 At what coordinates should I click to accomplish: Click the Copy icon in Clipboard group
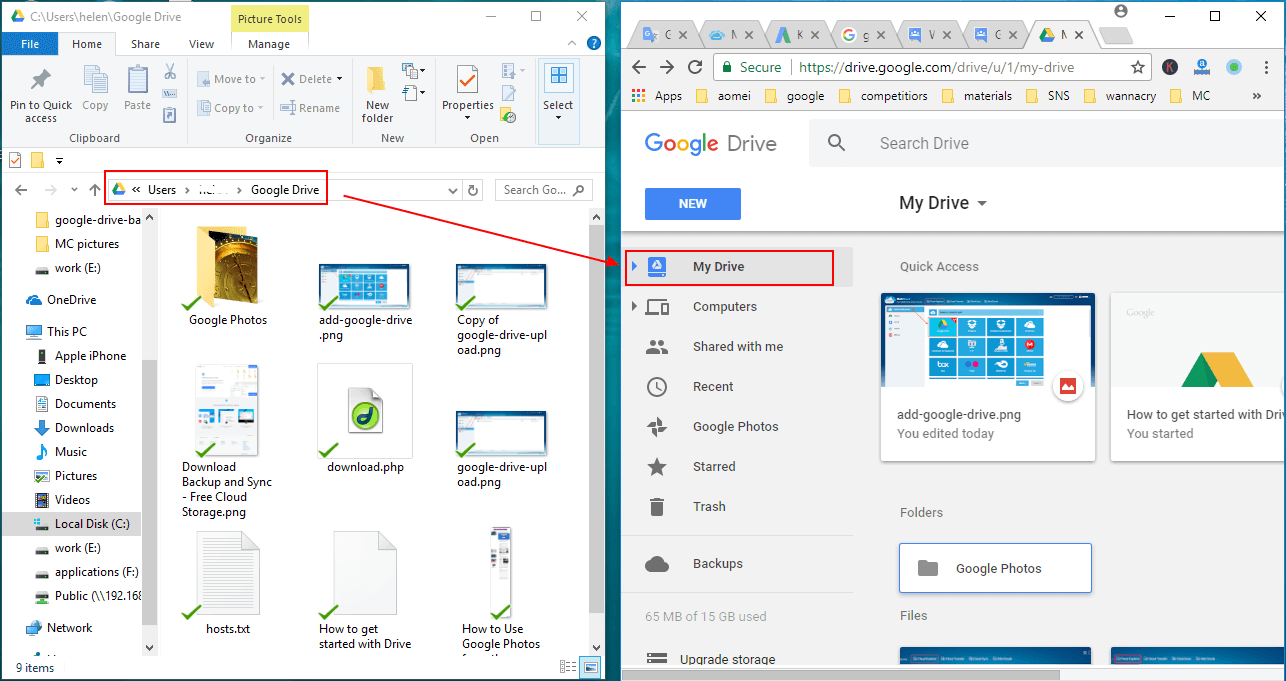click(95, 88)
